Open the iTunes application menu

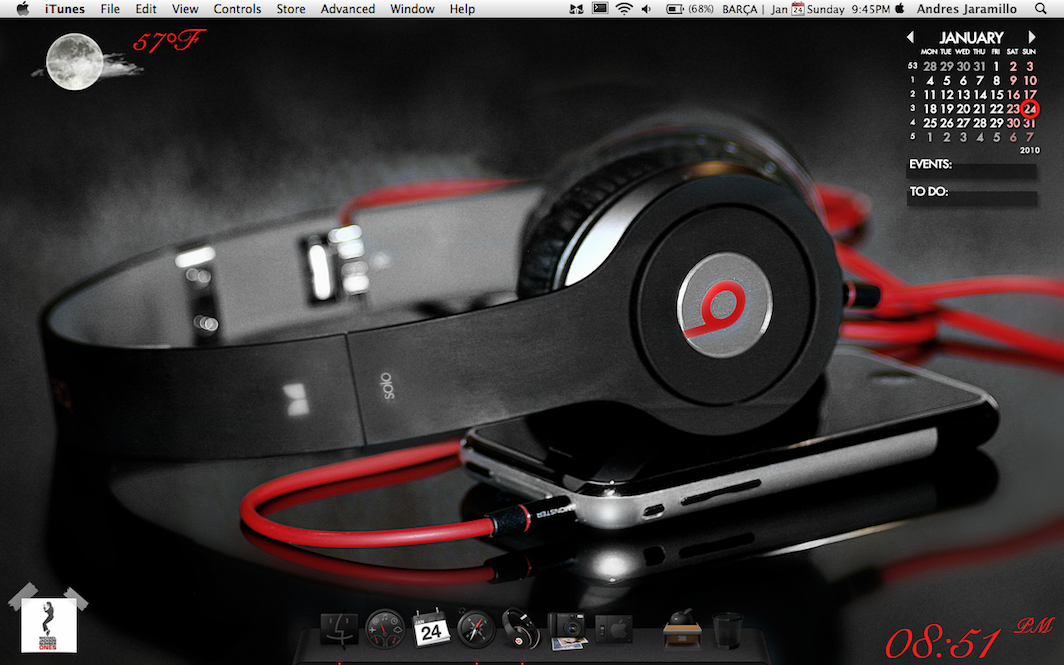tap(65, 9)
